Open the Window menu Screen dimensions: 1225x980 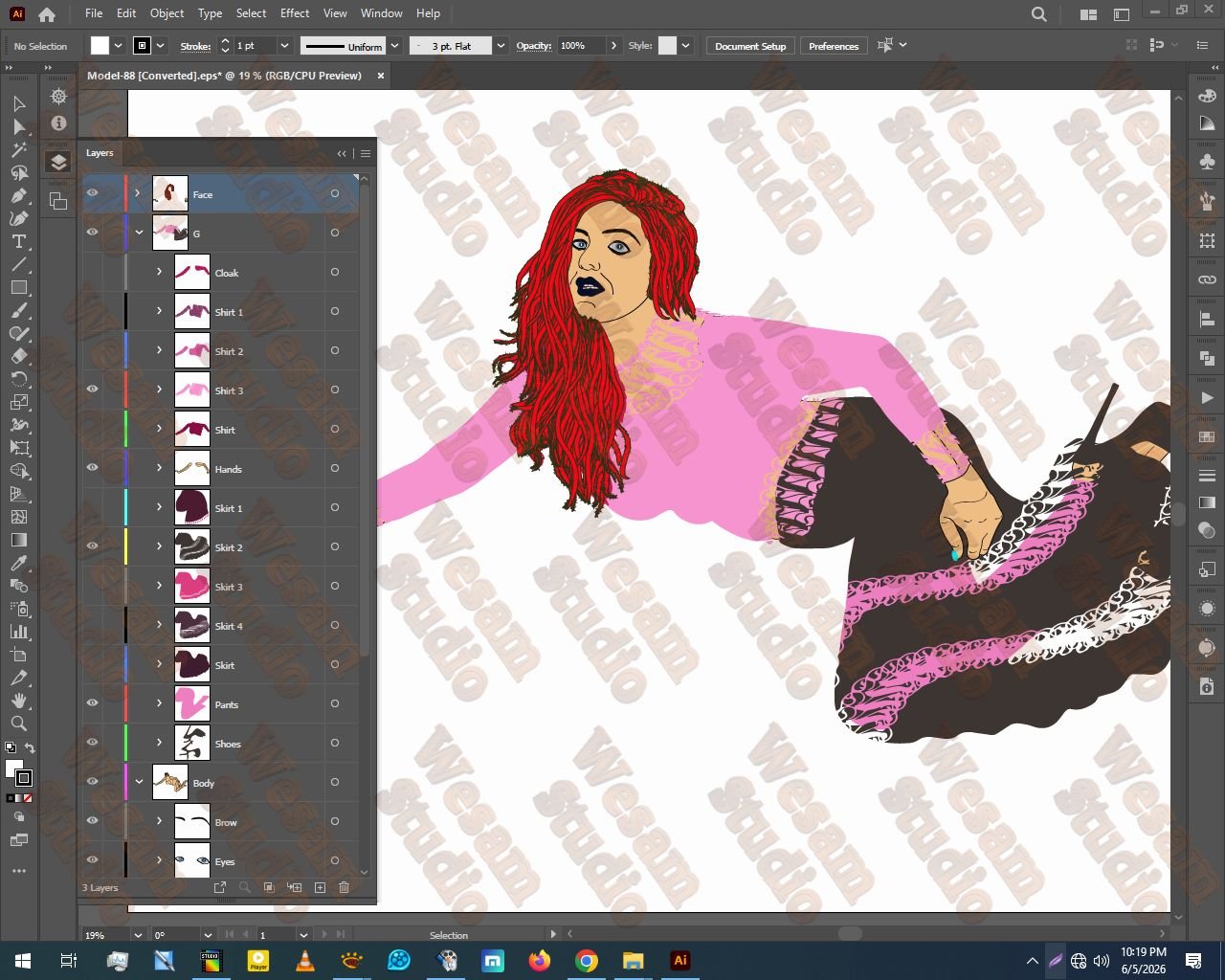click(382, 13)
